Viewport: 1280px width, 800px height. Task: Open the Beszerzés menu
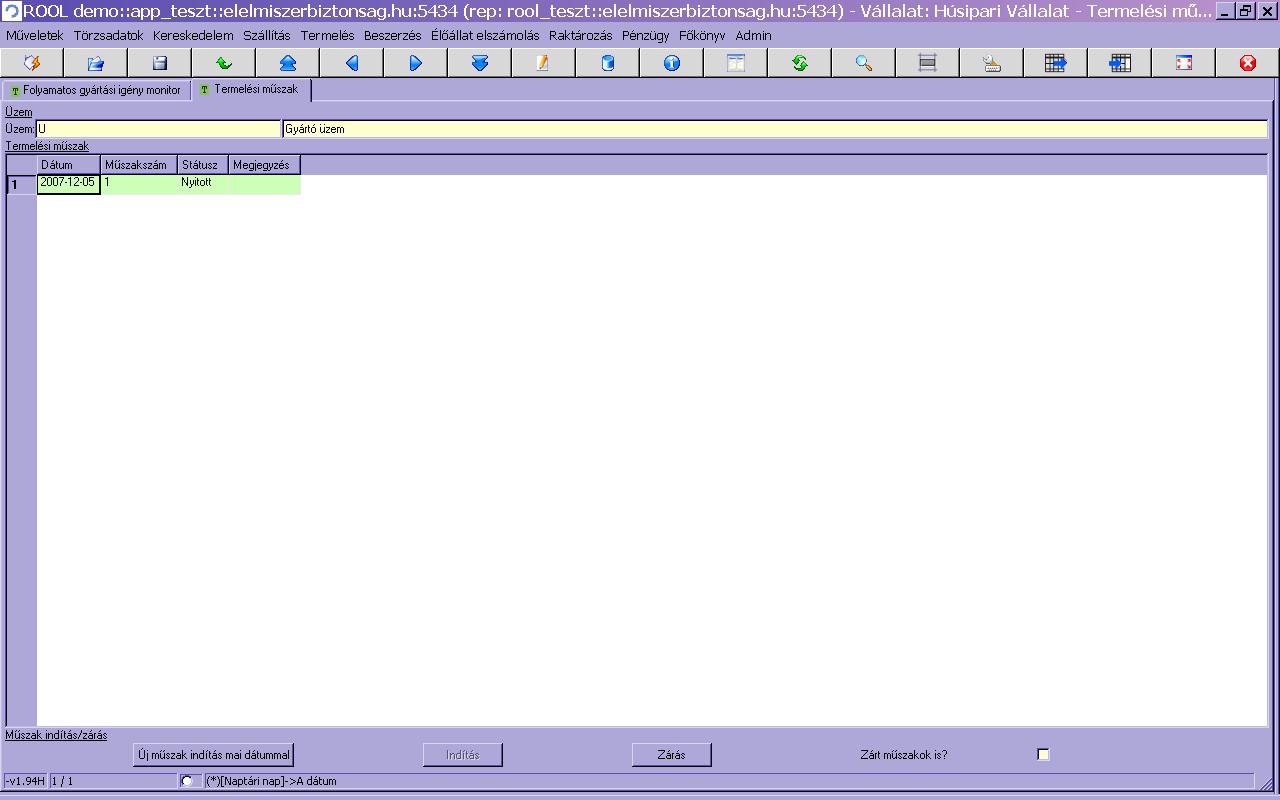393,35
